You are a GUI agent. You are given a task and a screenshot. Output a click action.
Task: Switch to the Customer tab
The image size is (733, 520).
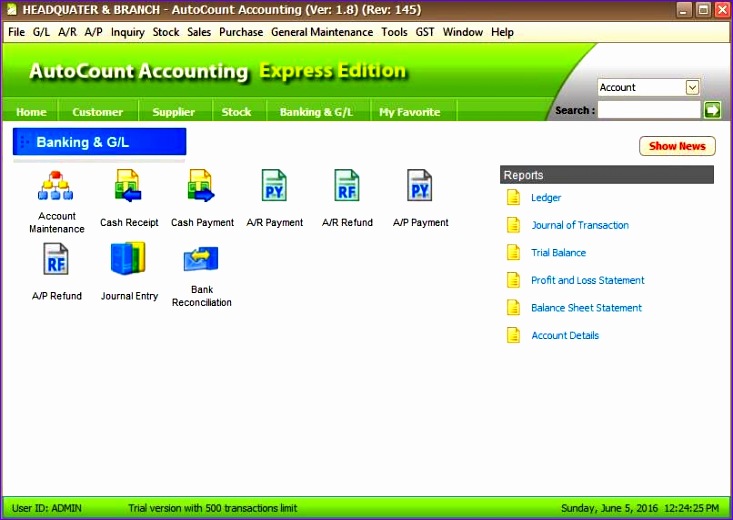(x=98, y=112)
